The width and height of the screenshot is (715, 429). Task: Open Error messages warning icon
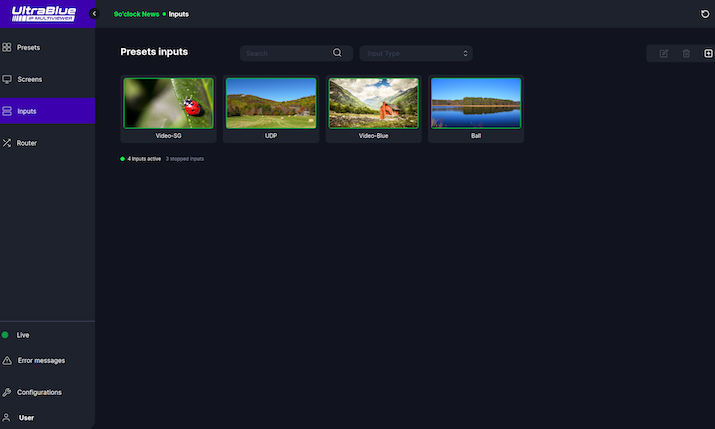click(x=7, y=360)
